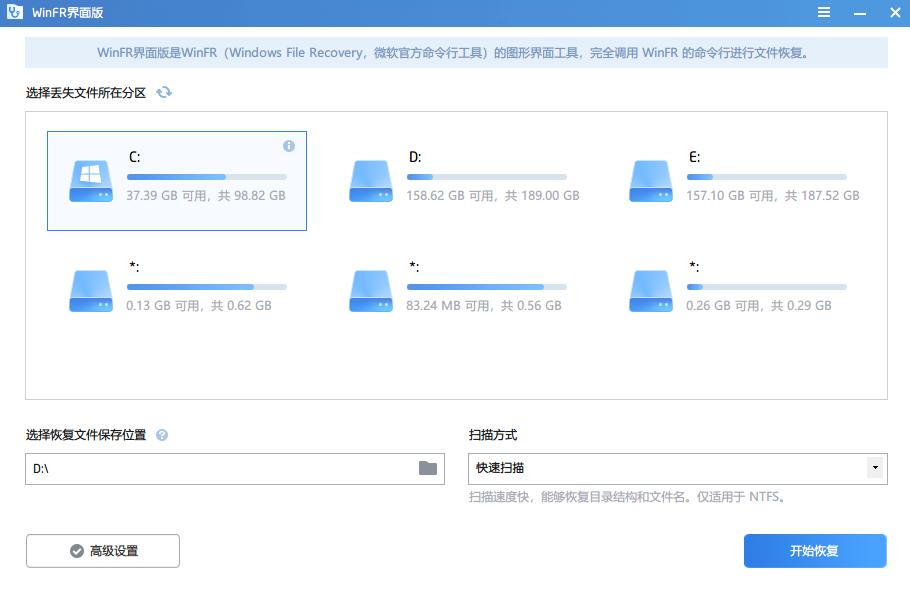Image resolution: width=910 pixels, height=593 pixels.
Task: Click usage bar of 0.56 GB partition
Action: coord(486,287)
